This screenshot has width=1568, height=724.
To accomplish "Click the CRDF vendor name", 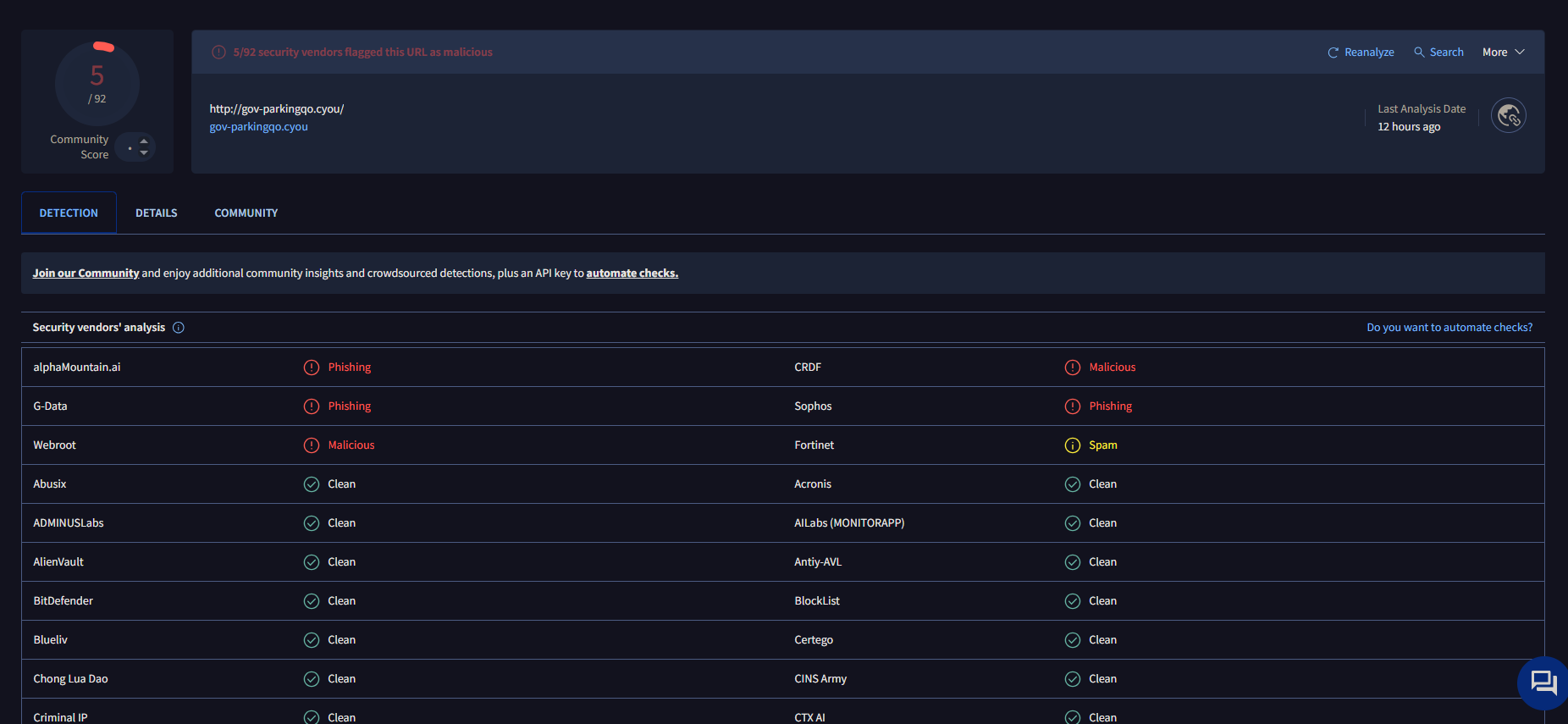I will pyautogui.click(x=808, y=368).
